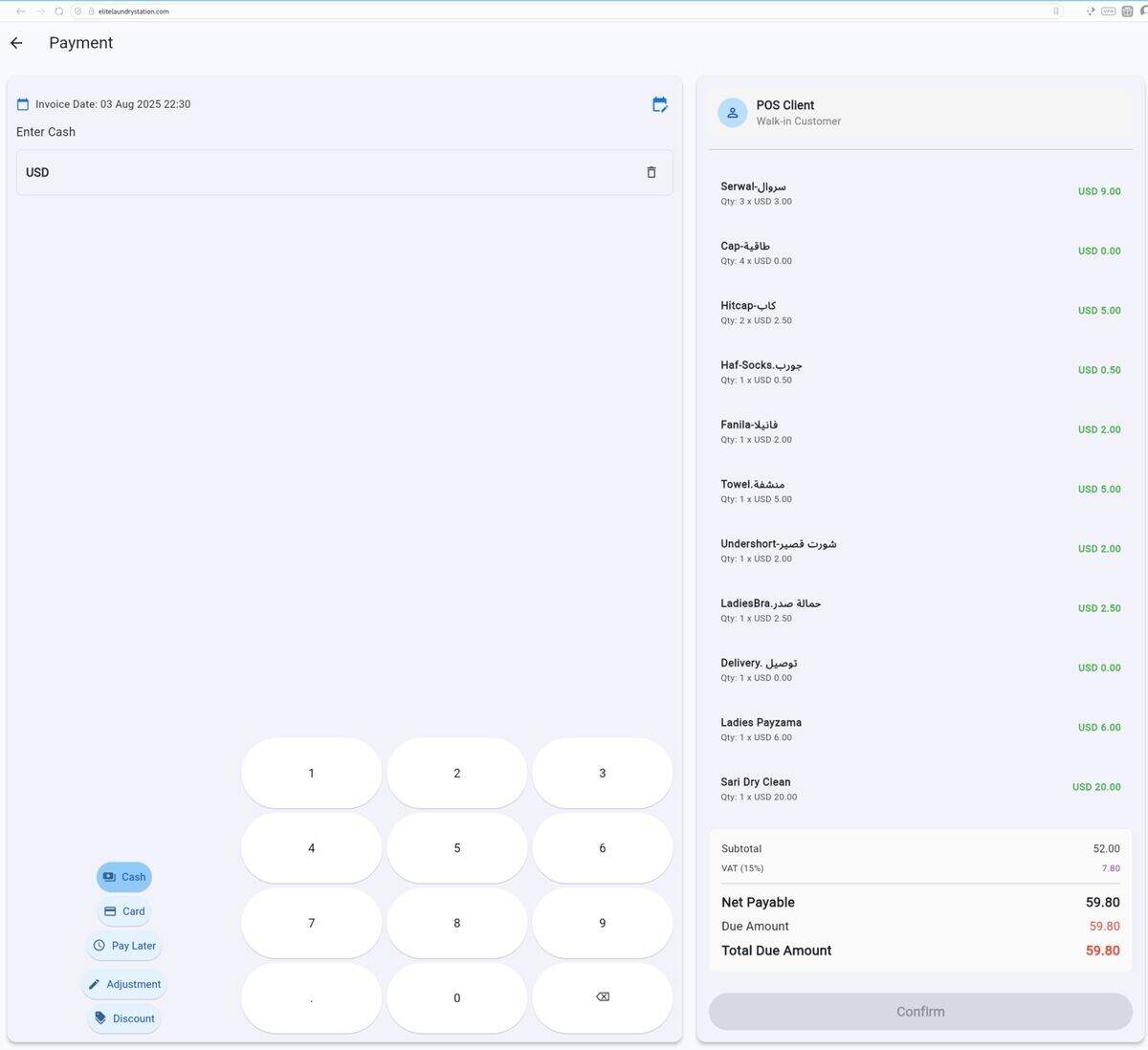Click the VPN badge in the browser toolbar
This screenshot has width=1148, height=1050.
click(x=1108, y=11)
